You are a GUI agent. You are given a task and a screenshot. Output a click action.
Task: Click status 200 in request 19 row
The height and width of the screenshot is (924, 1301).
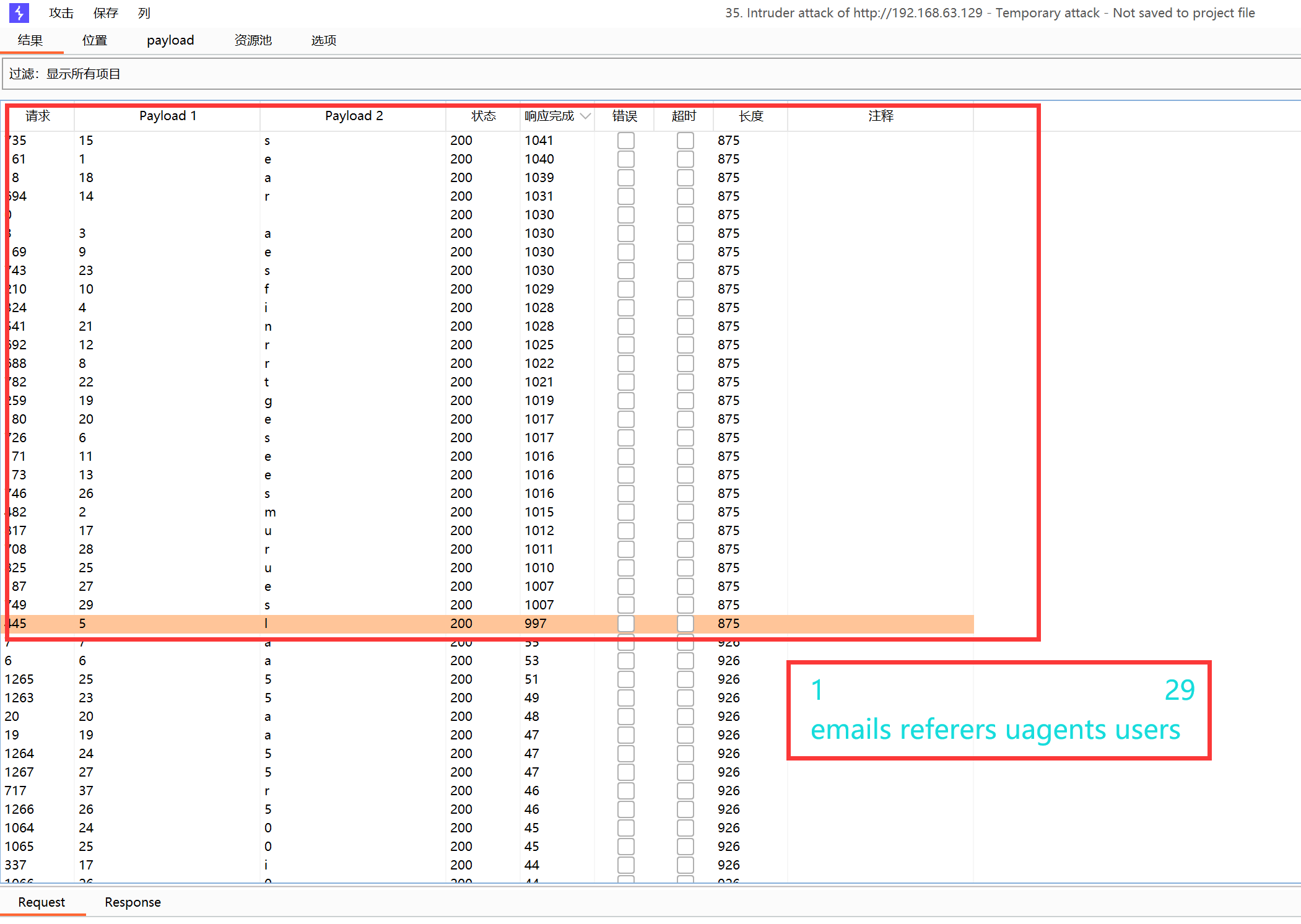point(461,735)
